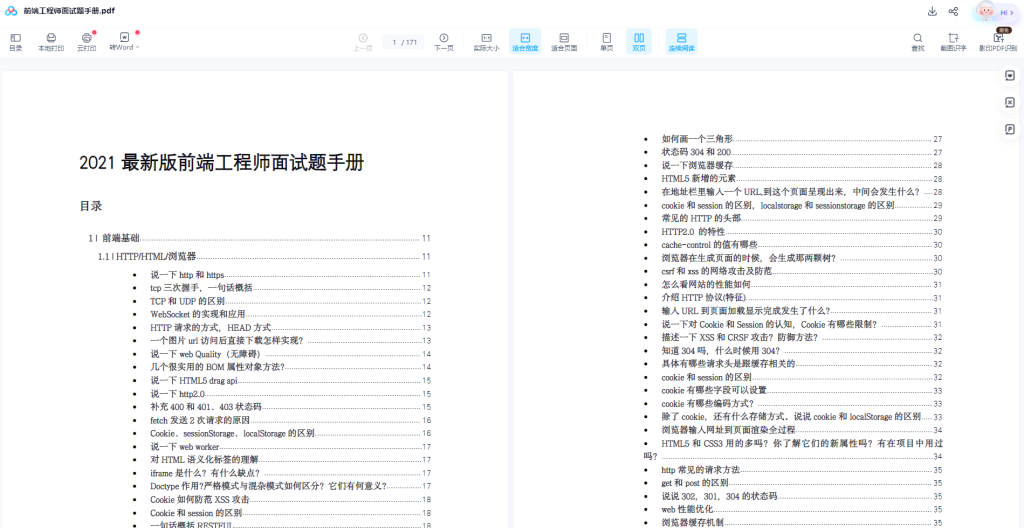1024x528 pixels.
Task: Click entry 怎么看网站的性能如何
Action: point(802,285)
